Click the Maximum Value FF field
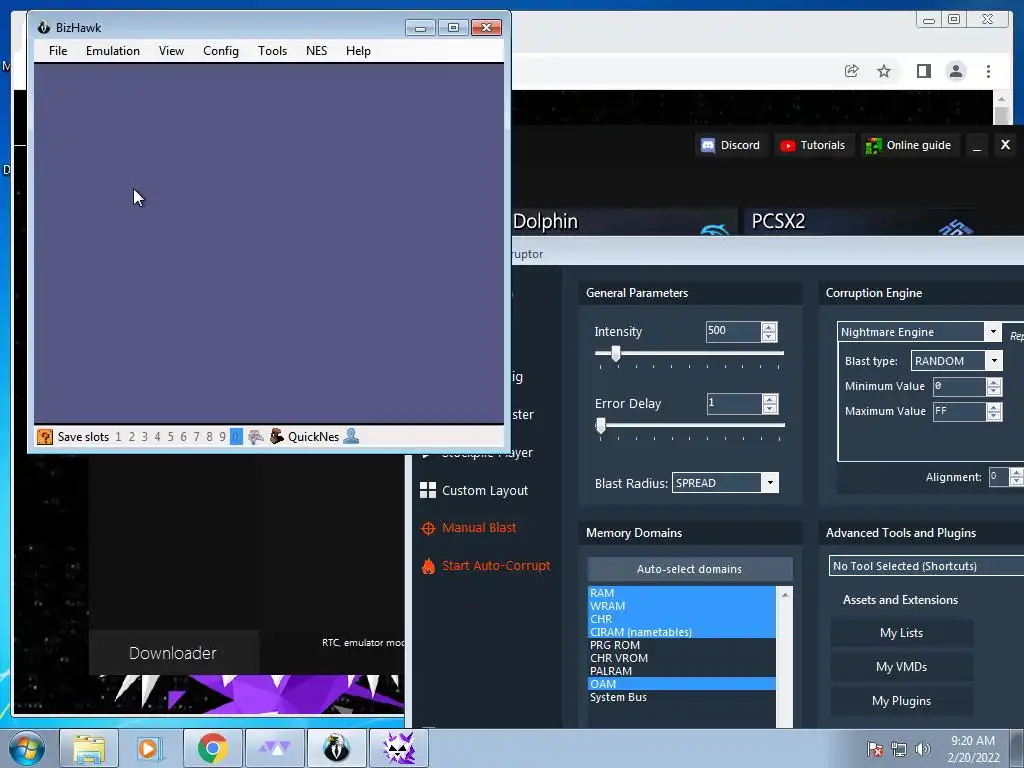Viewport: 1024px width, 768px height. [959, 411]
